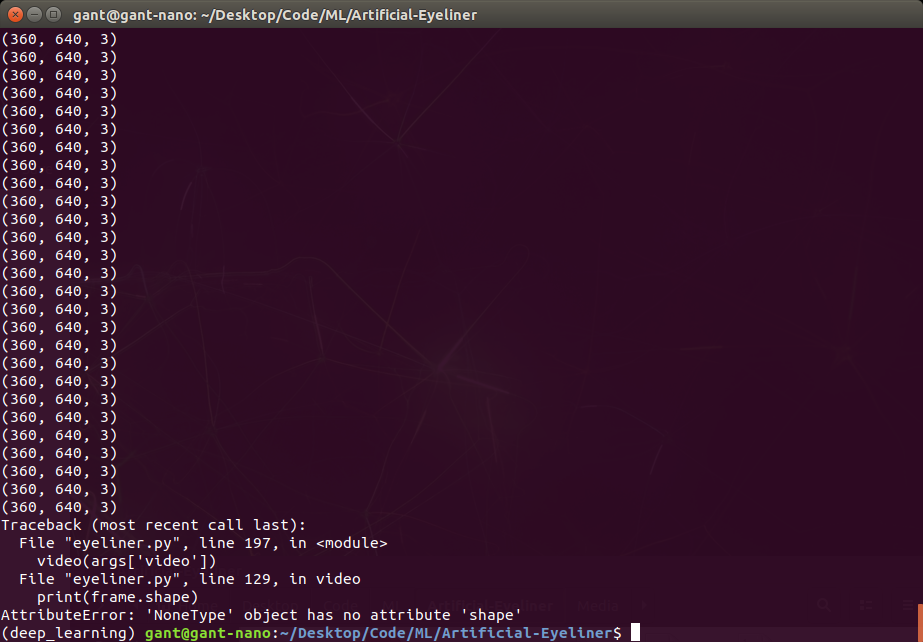Click the terminal scrollbar thumb
The height and width of the screenshot is (642, 923).
pos(920,623)
